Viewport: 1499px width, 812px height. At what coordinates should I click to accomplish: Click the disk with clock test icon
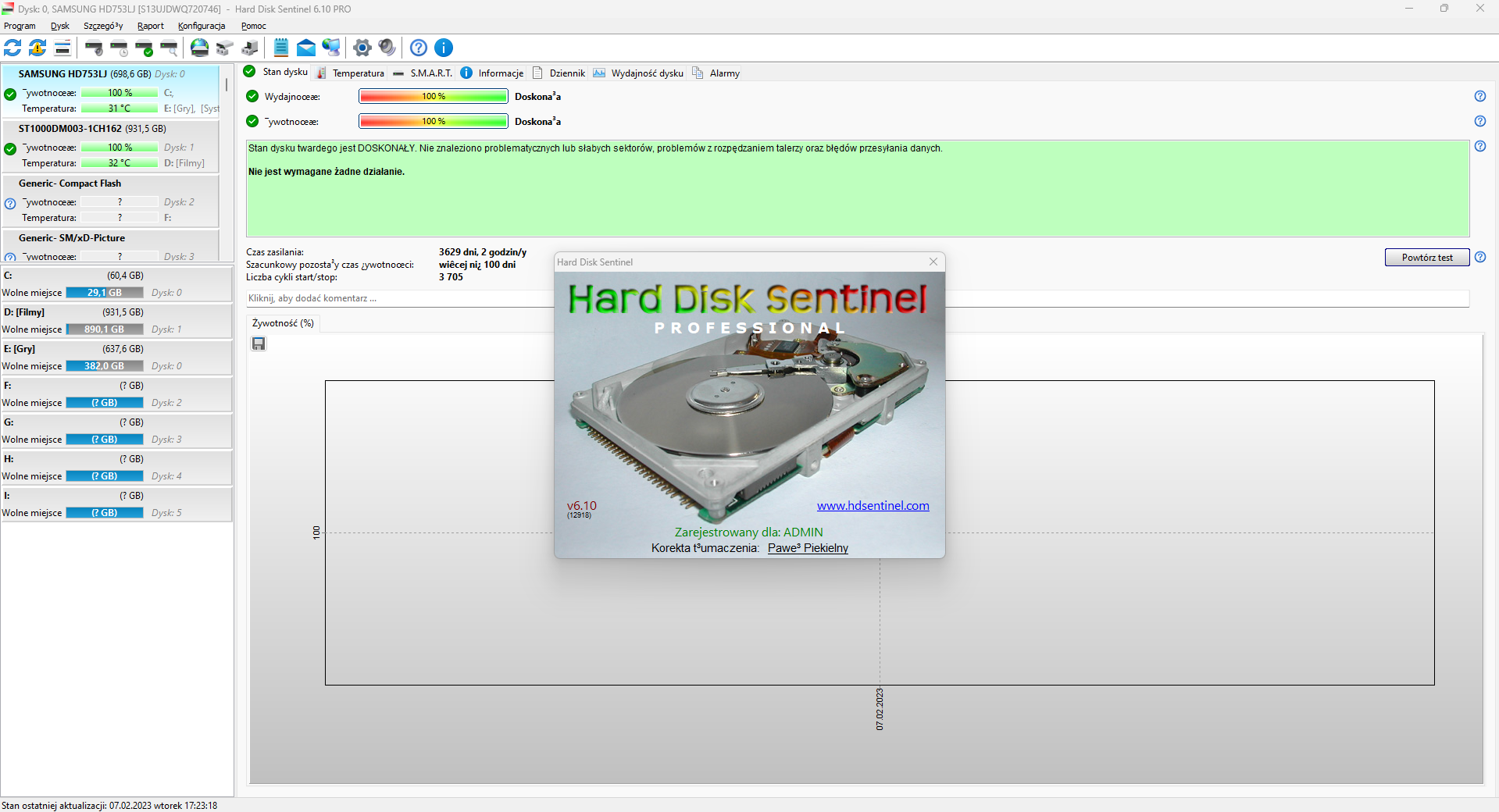click(119, 48)
